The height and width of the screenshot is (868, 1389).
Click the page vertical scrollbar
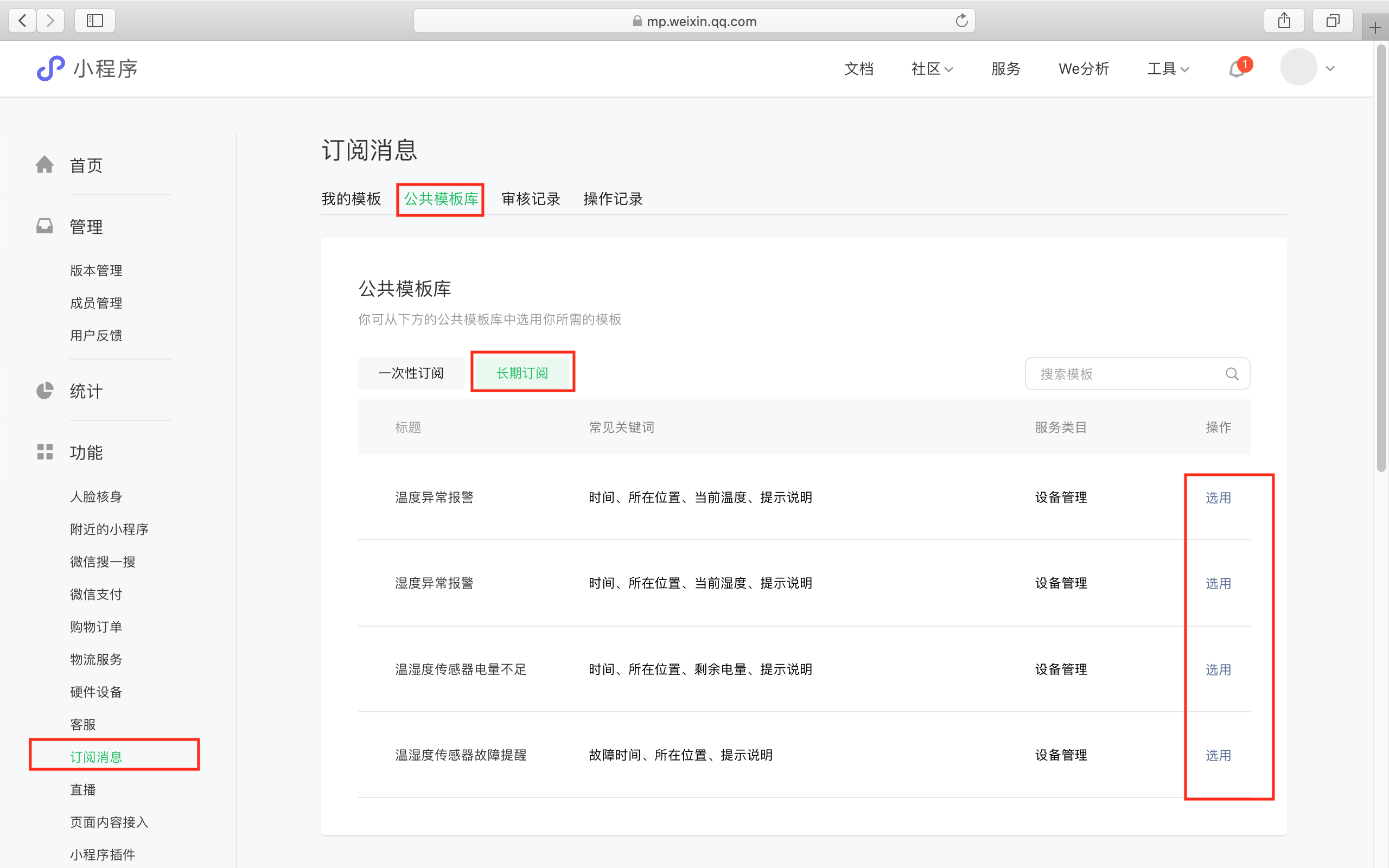(1380, 258)
